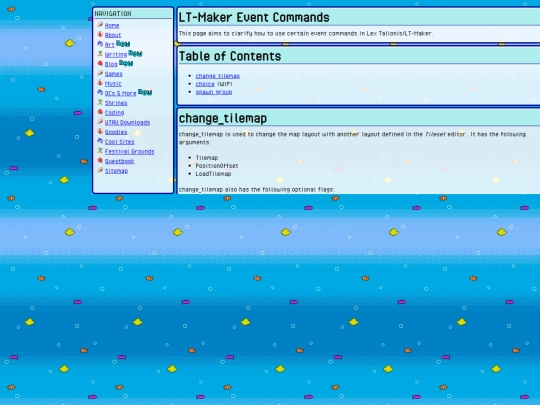Click the change_tilemap section heading

[x=223, y=118]
